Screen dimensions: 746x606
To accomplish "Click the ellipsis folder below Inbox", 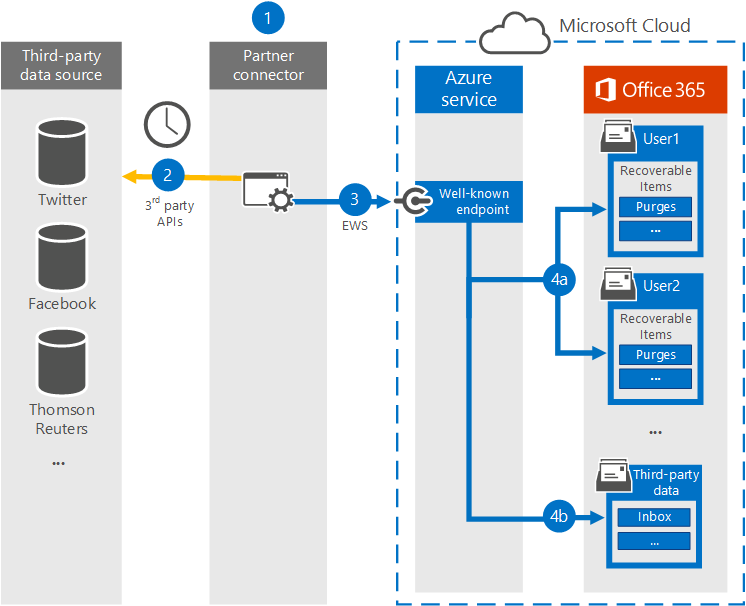I will (654, 541).
